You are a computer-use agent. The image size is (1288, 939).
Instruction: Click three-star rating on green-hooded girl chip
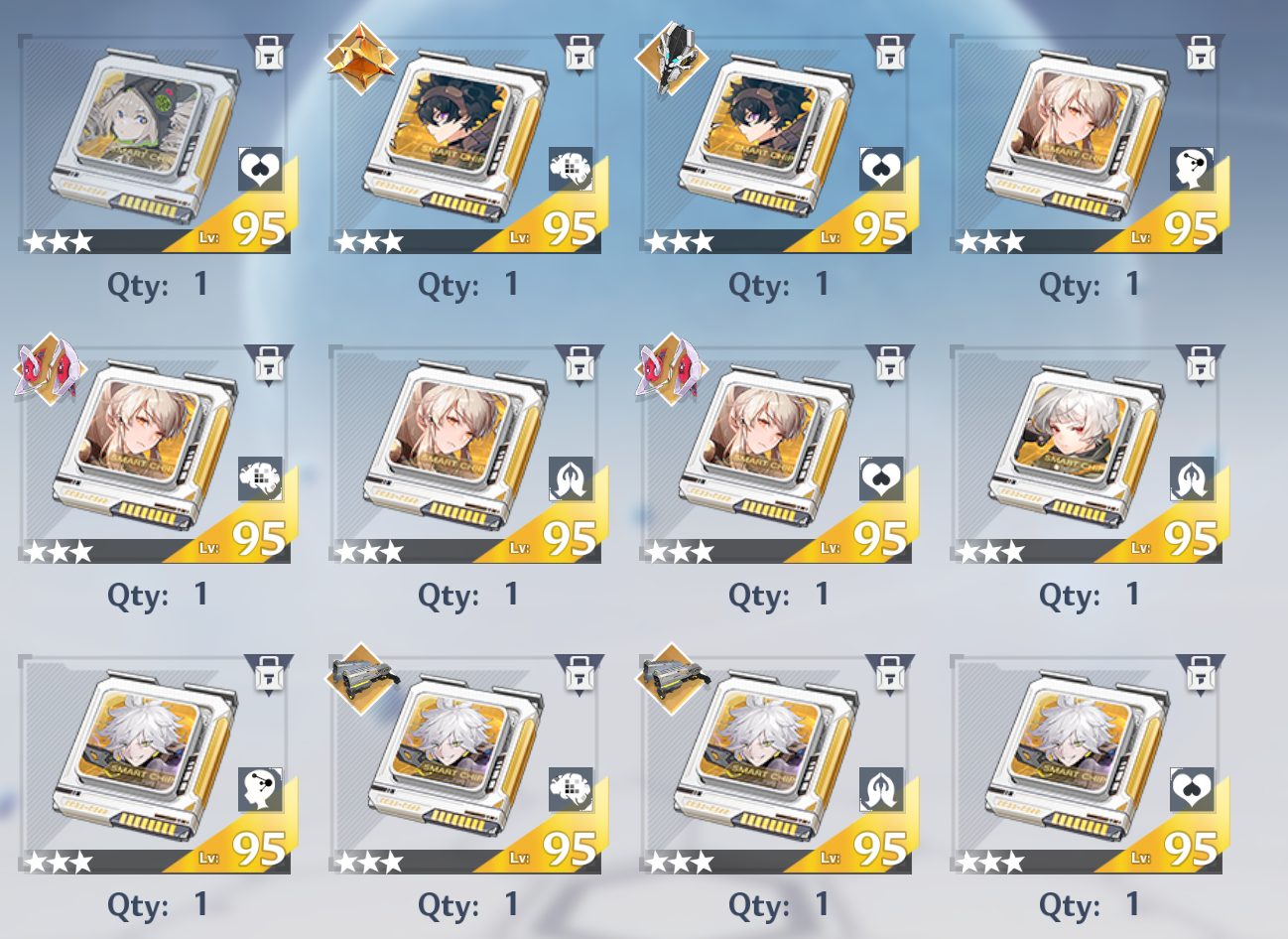click(59, 241)
